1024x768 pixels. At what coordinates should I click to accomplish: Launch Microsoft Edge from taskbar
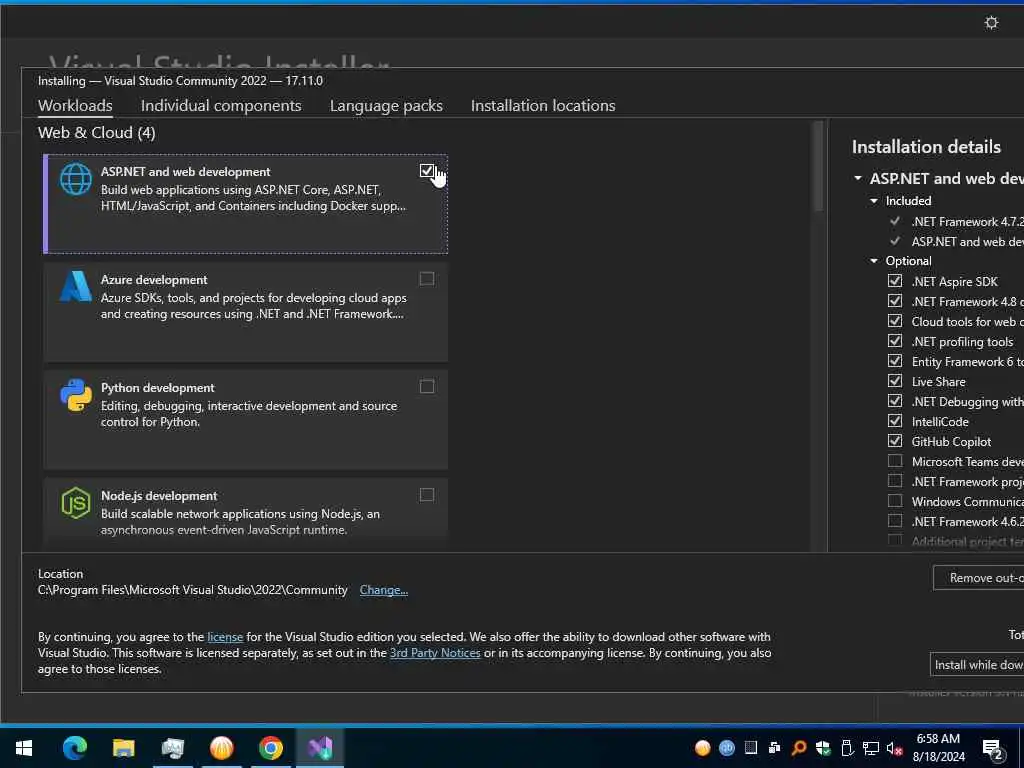pos(74,747)
